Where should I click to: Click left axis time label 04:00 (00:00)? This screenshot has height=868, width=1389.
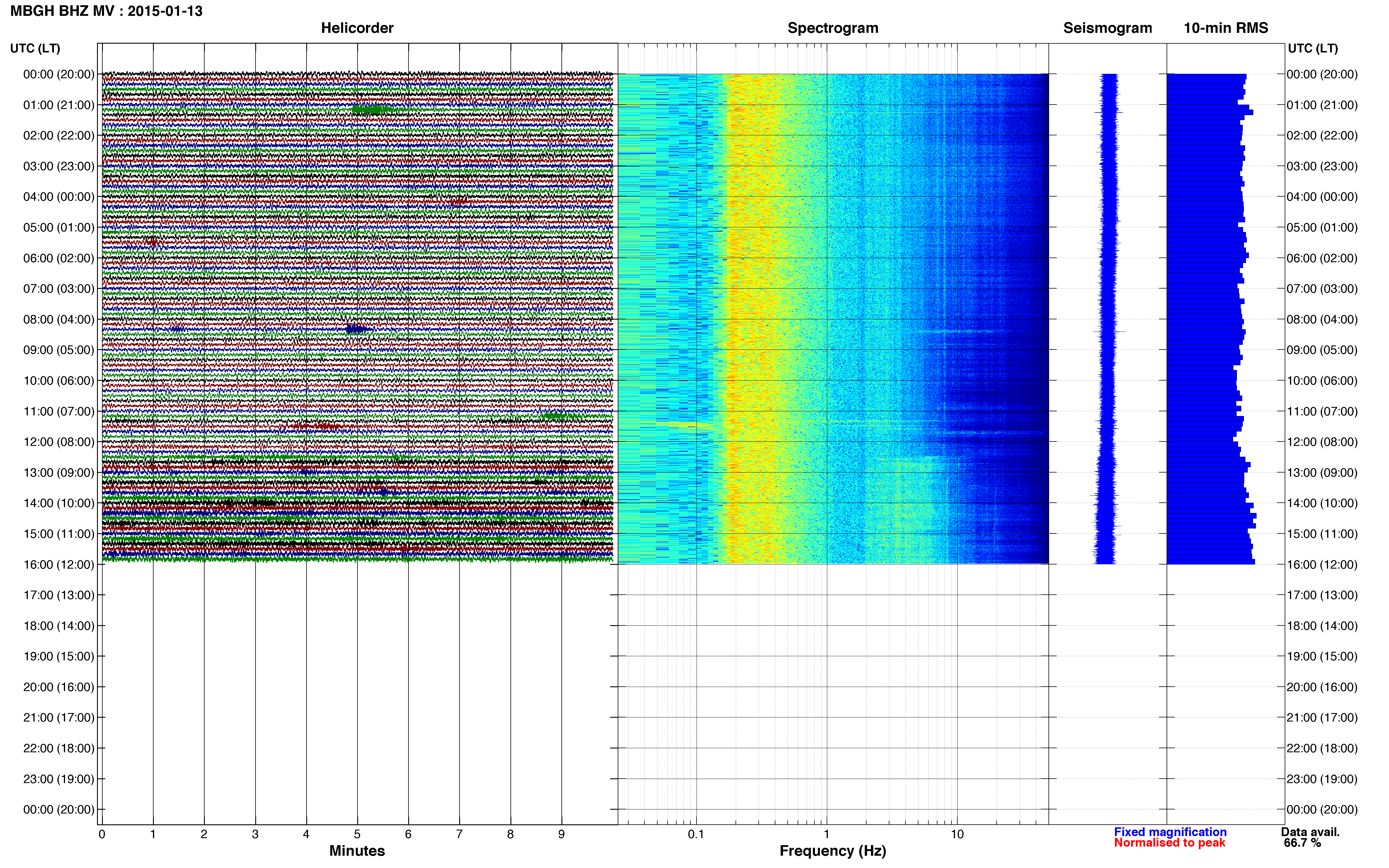click(x=59, y=197)
